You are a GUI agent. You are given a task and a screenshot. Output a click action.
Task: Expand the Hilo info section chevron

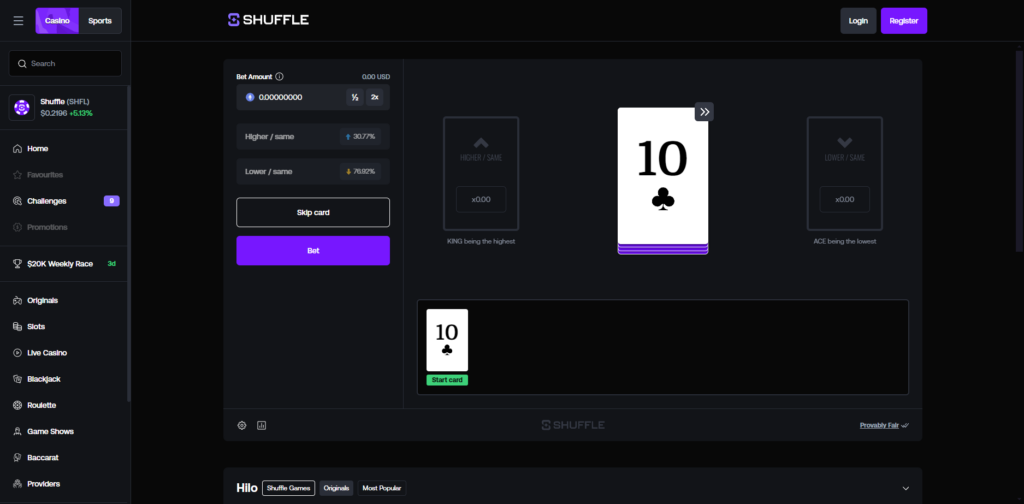906,488
